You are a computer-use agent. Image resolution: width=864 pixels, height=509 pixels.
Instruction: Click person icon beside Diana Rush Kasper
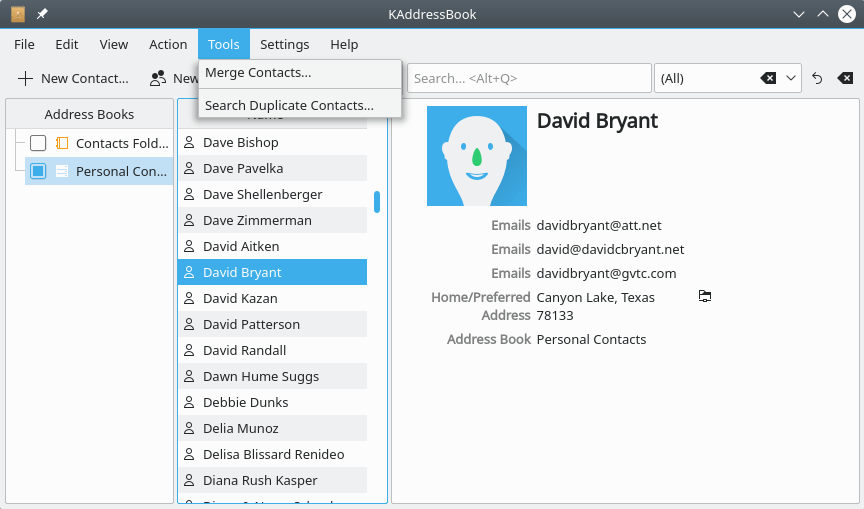click(189, 480)
